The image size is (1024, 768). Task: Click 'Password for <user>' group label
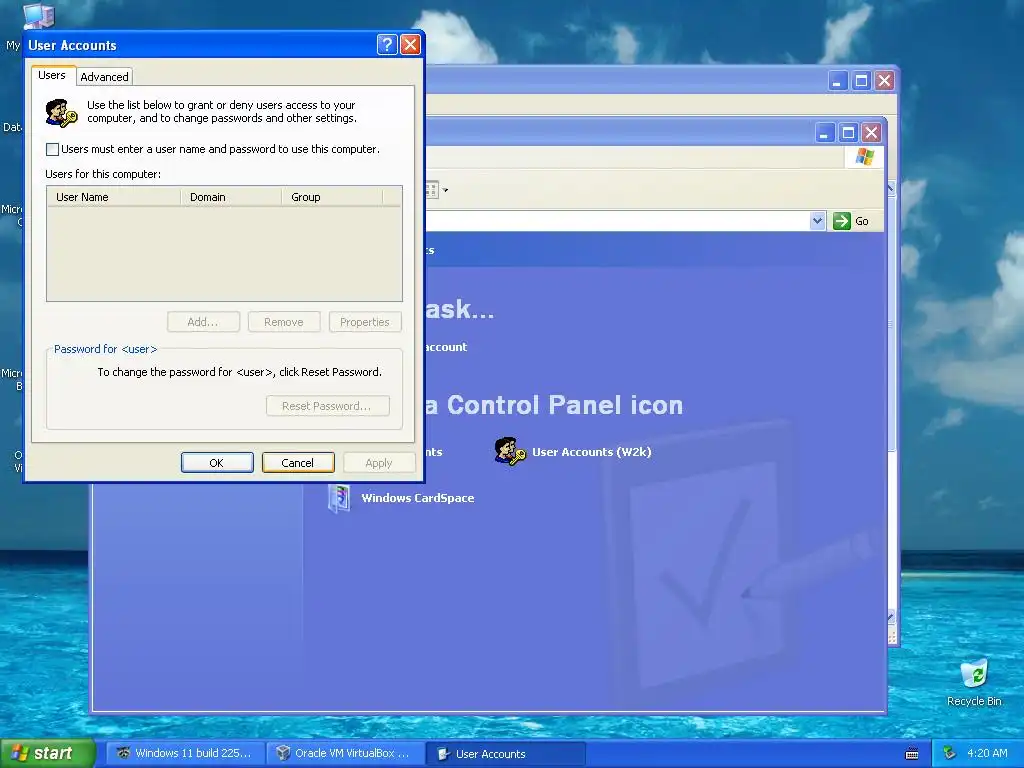tap(105, 349)
